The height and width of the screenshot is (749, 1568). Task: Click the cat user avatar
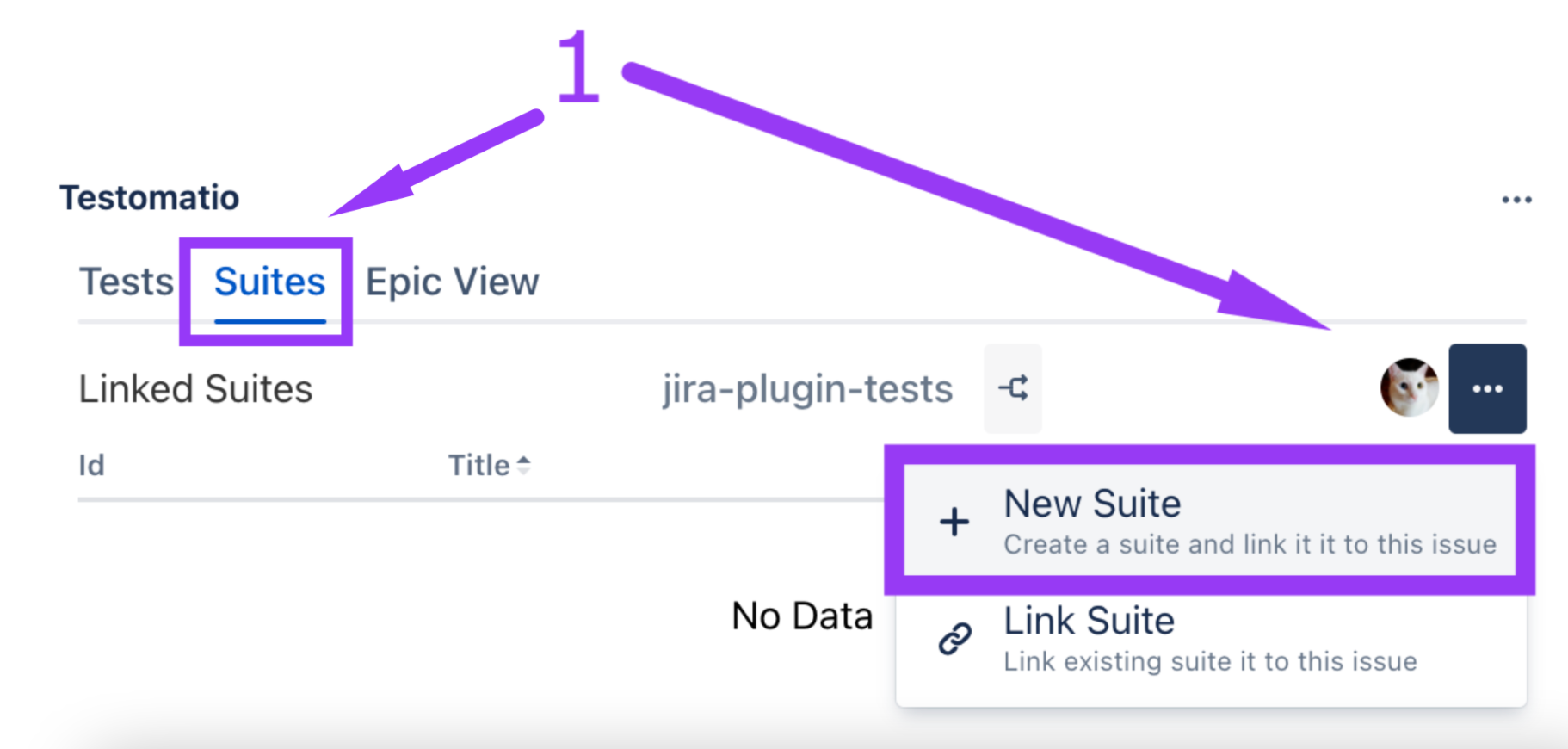click(x=1409, y=387)
